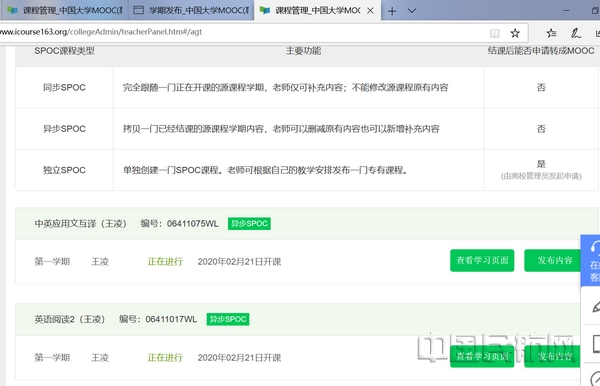Click the 主要功能 column header
The width and height of the screenshot is (600, 386).
coord(303,51)
